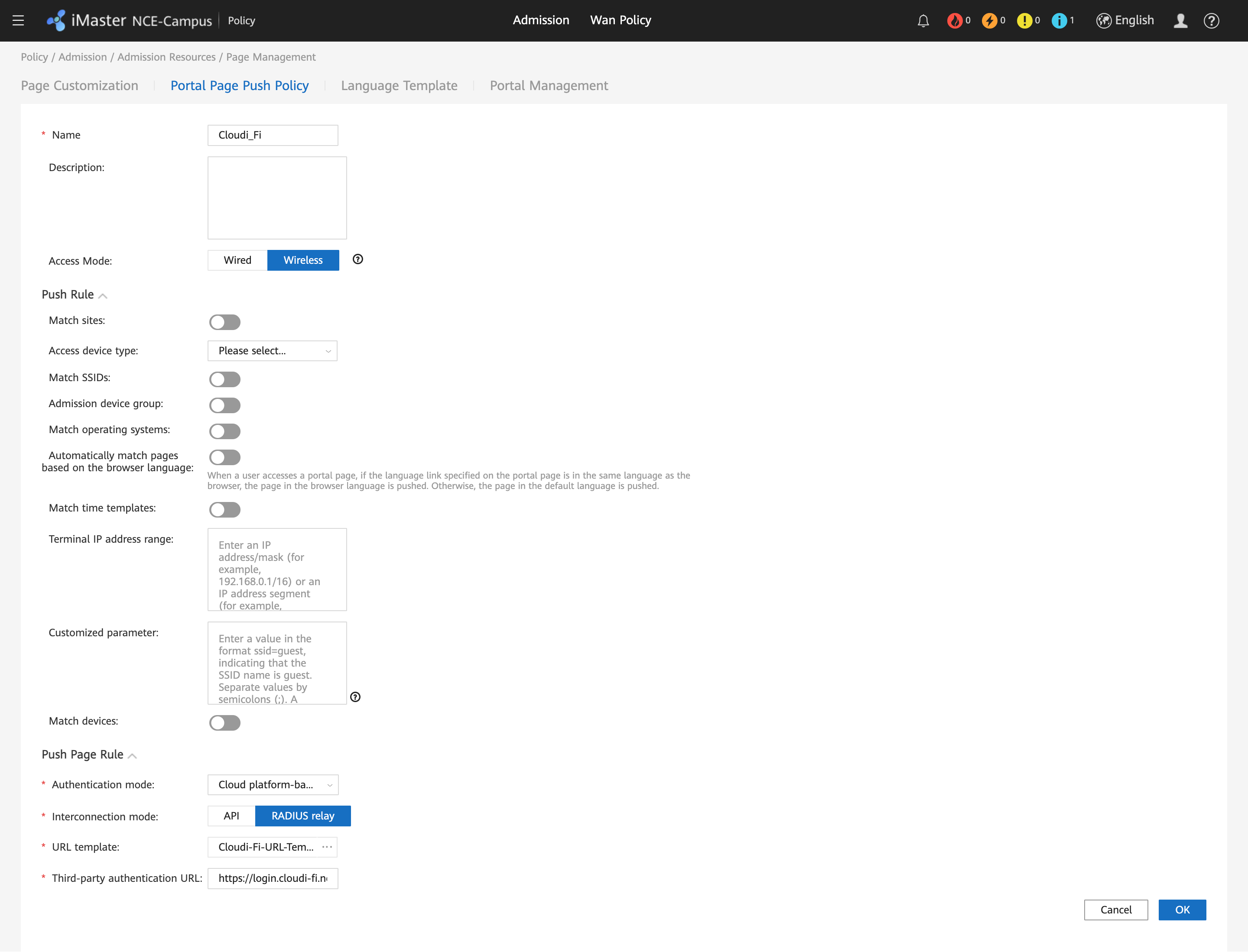
Task: Click the OK button
Action: (x=1182, y=910)
